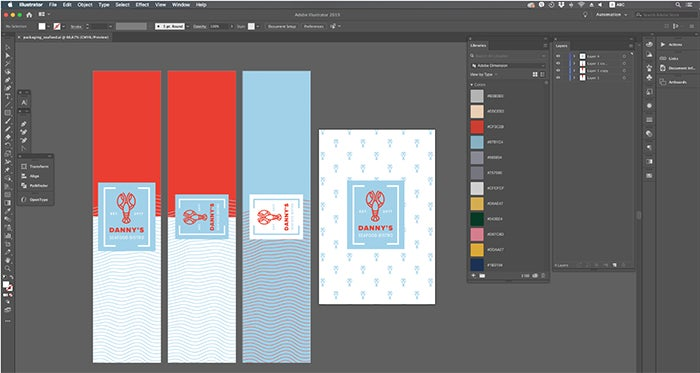
Task: Click the Opacity 100% value field
Action: [x=219, y=26]
